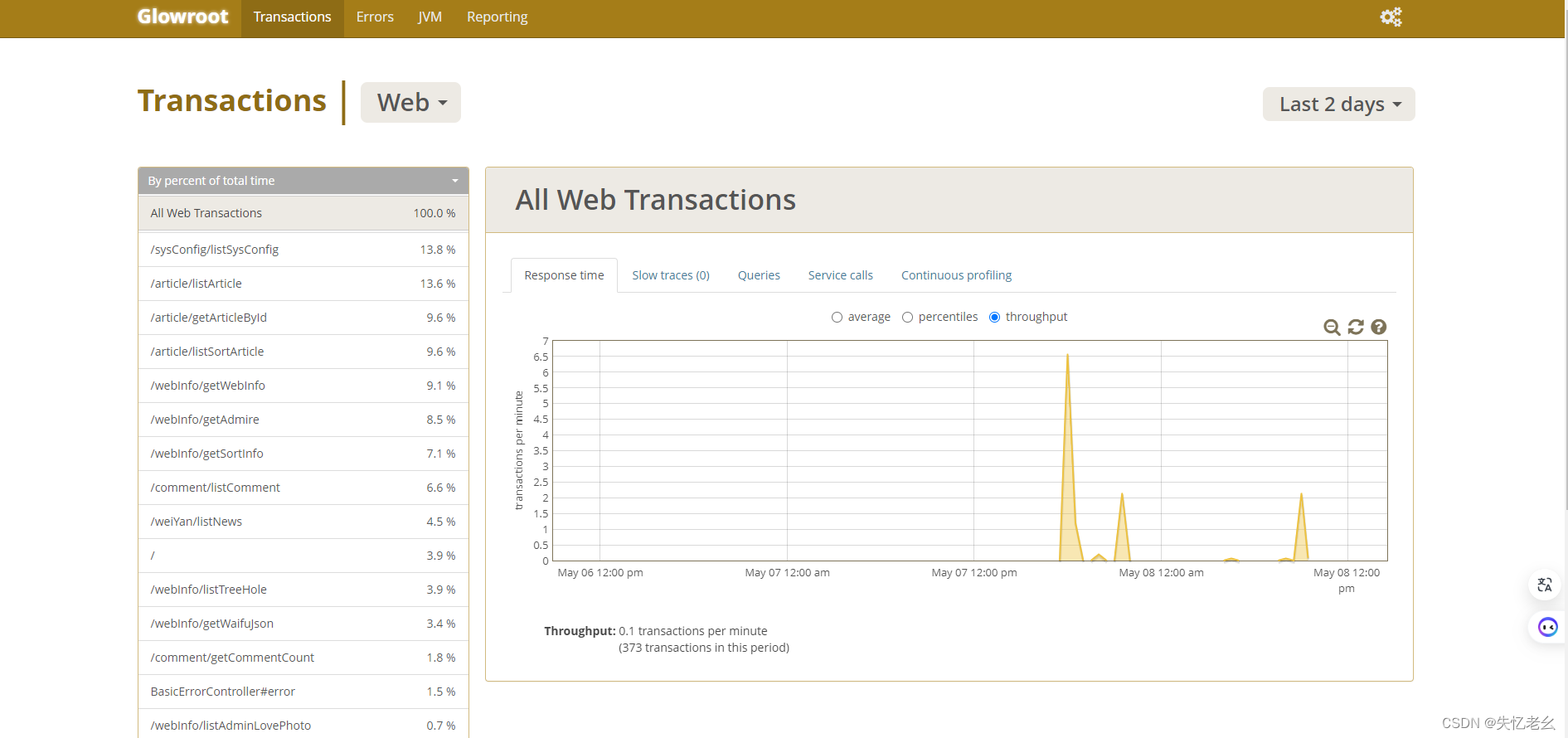Open /webInfo/getWaifuJson transaction
The image size is (1568, 738).
(x=303, y=624)
